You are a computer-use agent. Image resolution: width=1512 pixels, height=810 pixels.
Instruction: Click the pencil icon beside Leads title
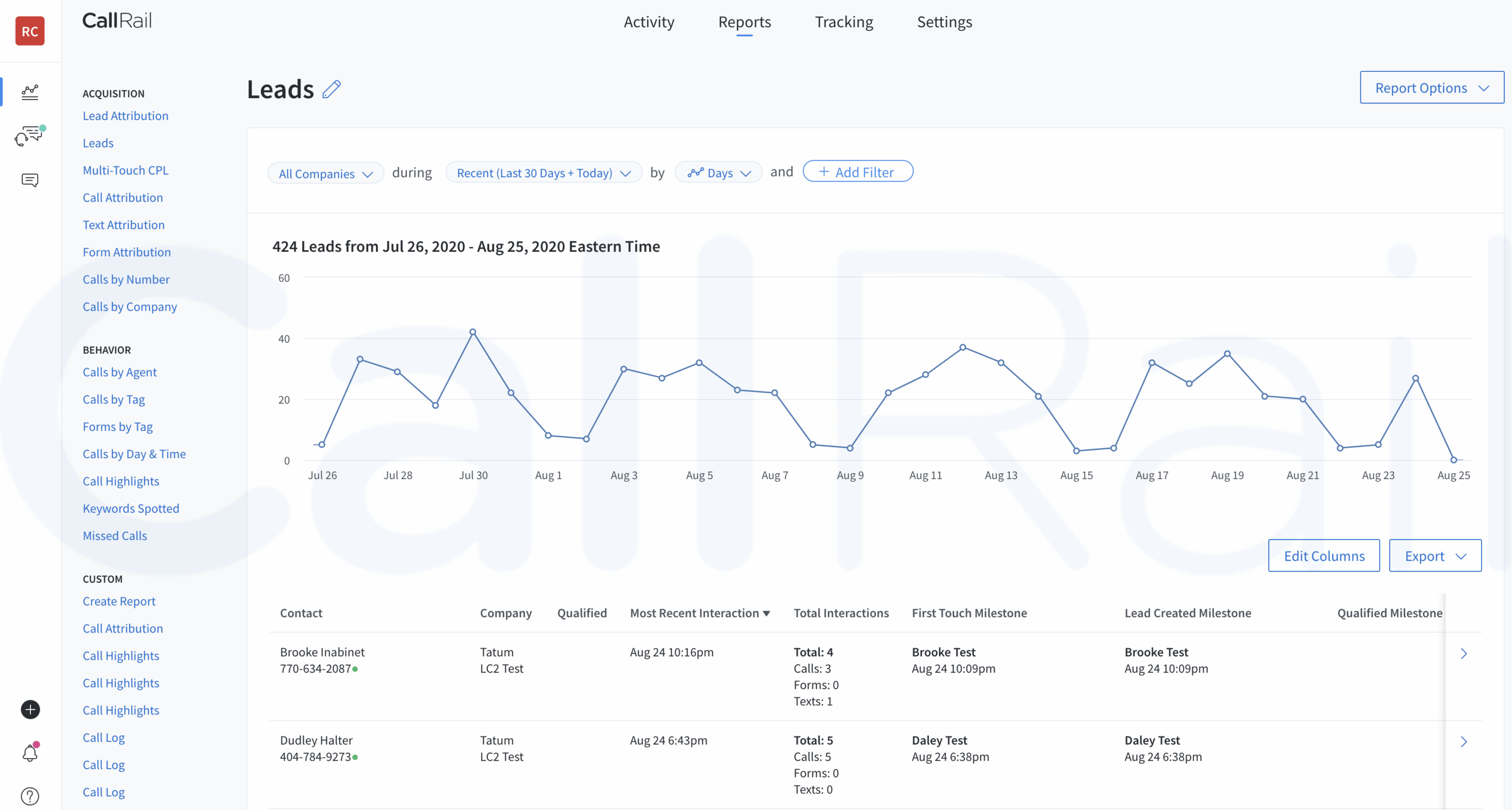(x=332, y=89)
